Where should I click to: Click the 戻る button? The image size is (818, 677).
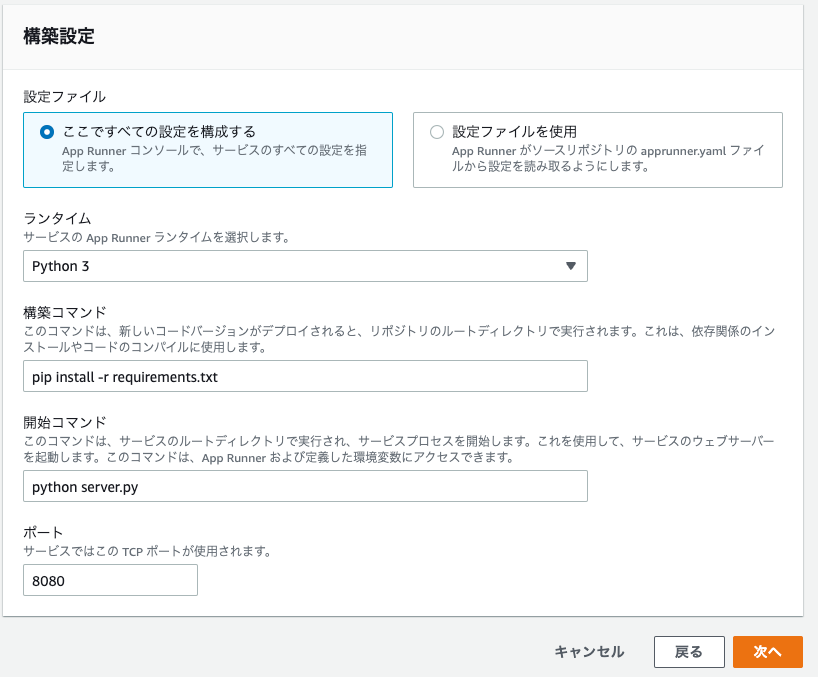689,651
